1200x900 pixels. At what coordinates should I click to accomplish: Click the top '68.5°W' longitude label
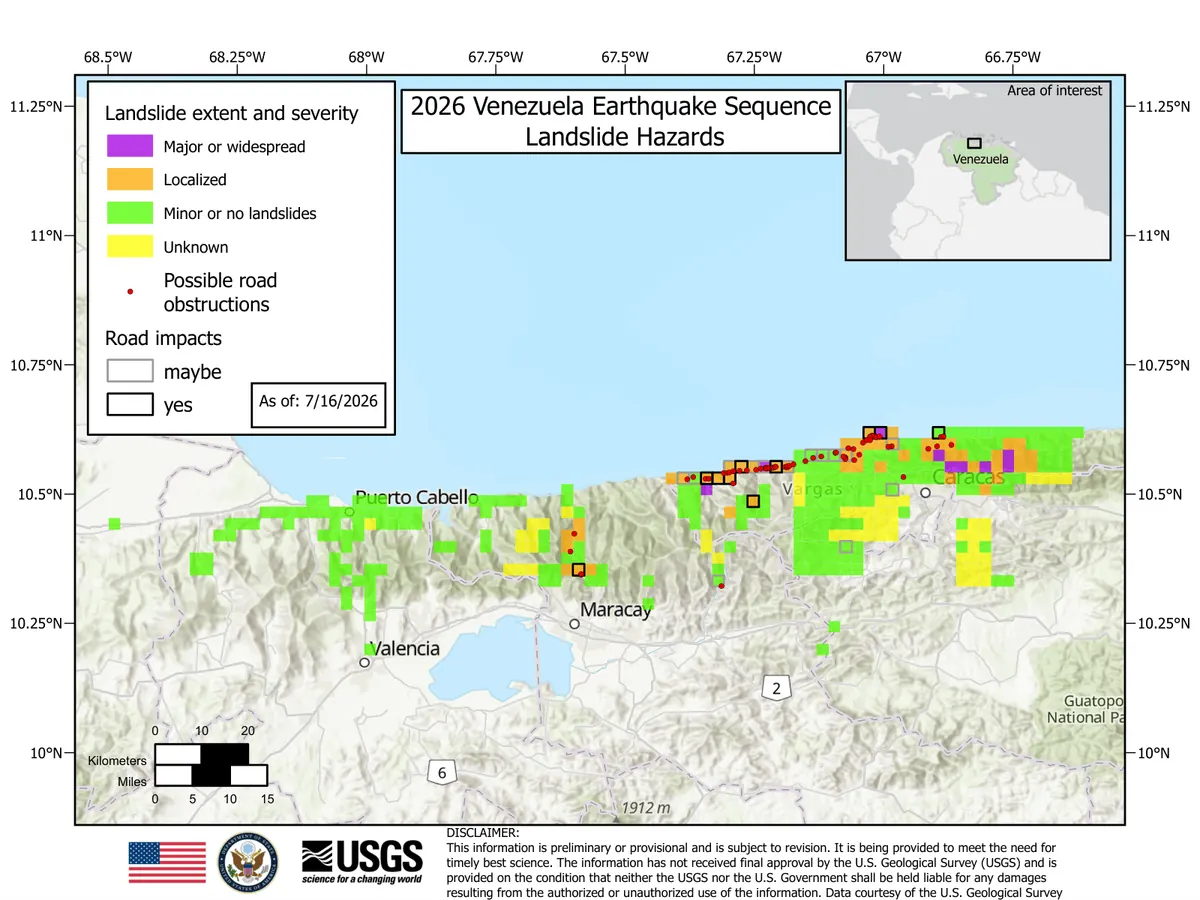pyautogui.click(x=109, y=57)
